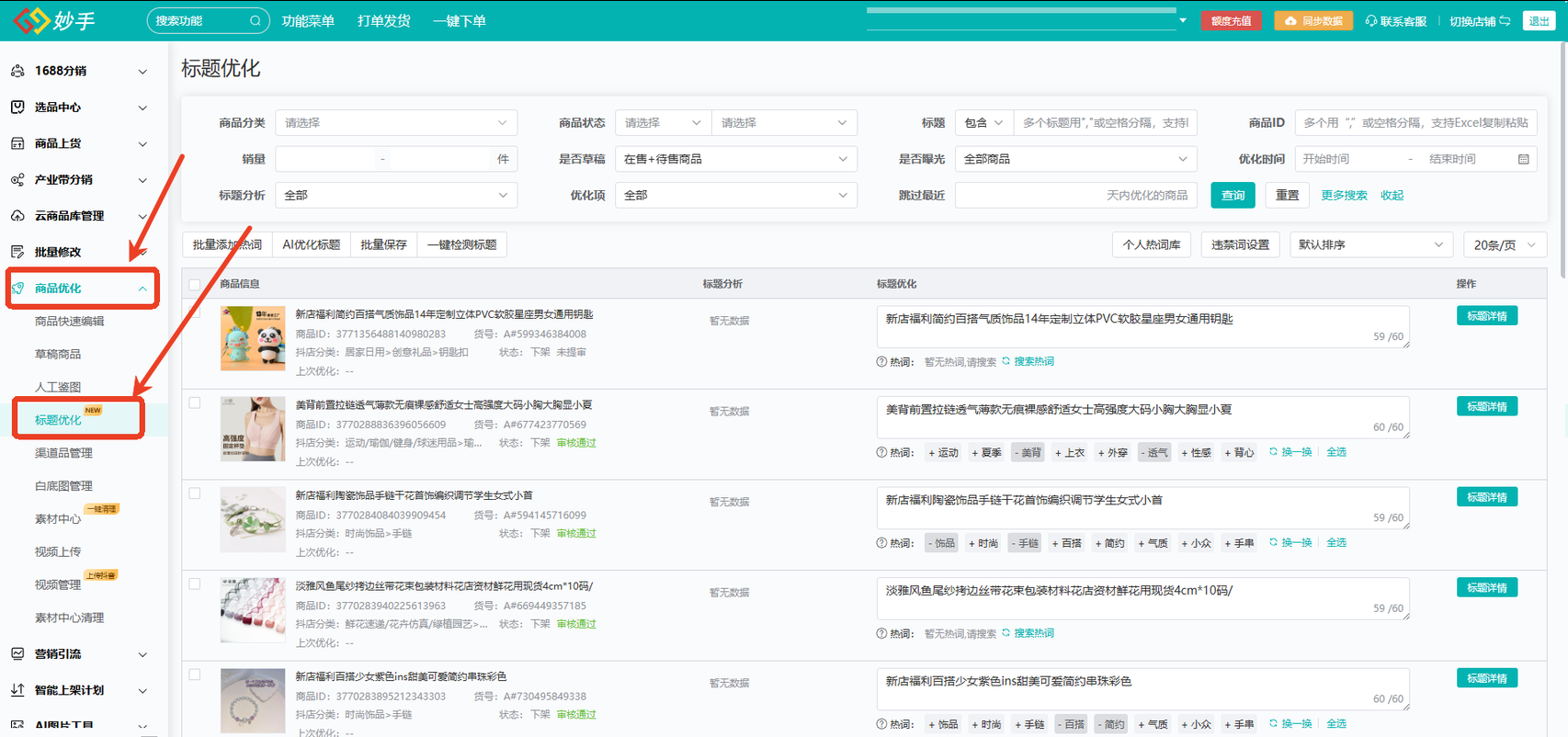Image resolution: width=1568 pixels, height=737 pixels.
Task: Open the first 商品状态 dropdown
Action: point(663,123)
